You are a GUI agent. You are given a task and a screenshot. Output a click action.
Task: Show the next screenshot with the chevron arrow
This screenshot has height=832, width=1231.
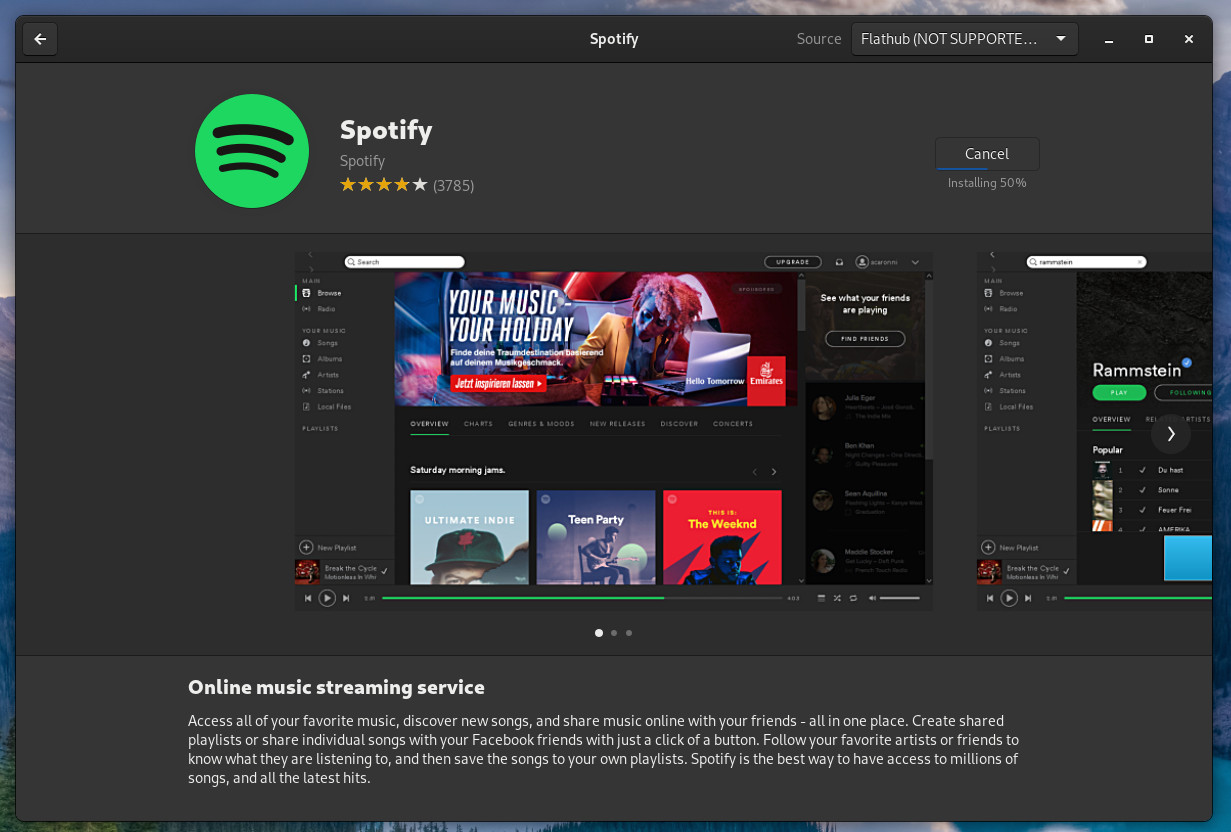pyautogui.click(x=1171, y=434)
